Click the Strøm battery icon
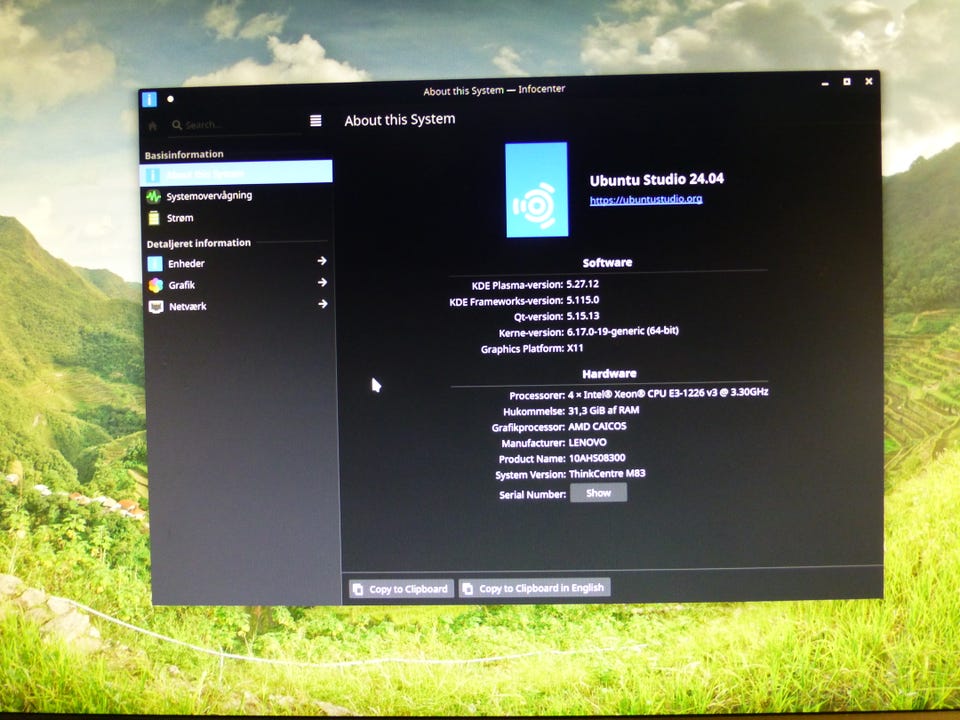Viewport: 960px width, 720px height. (154, 218)
